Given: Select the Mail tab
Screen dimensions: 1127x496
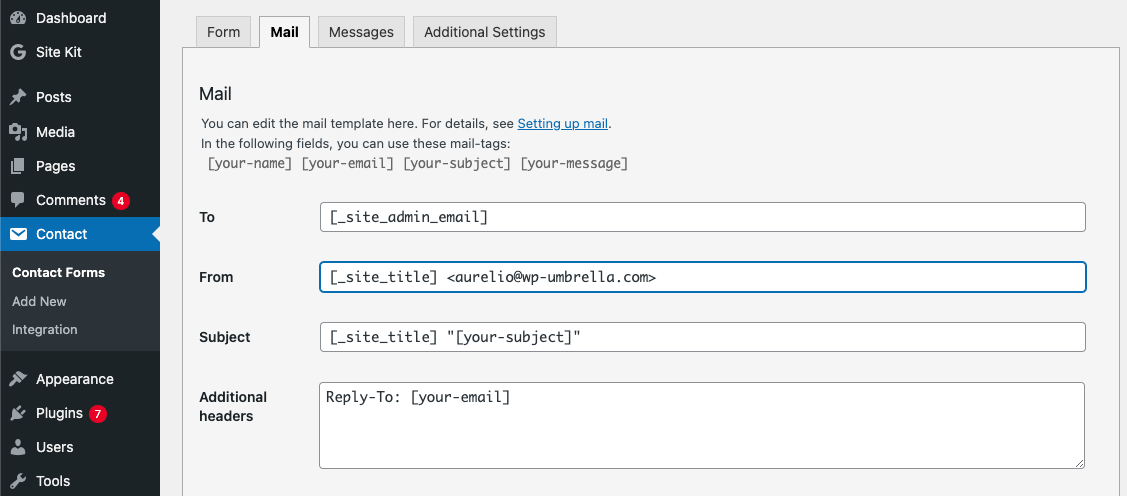Looking at the screenshot, I should pos(285,32).
